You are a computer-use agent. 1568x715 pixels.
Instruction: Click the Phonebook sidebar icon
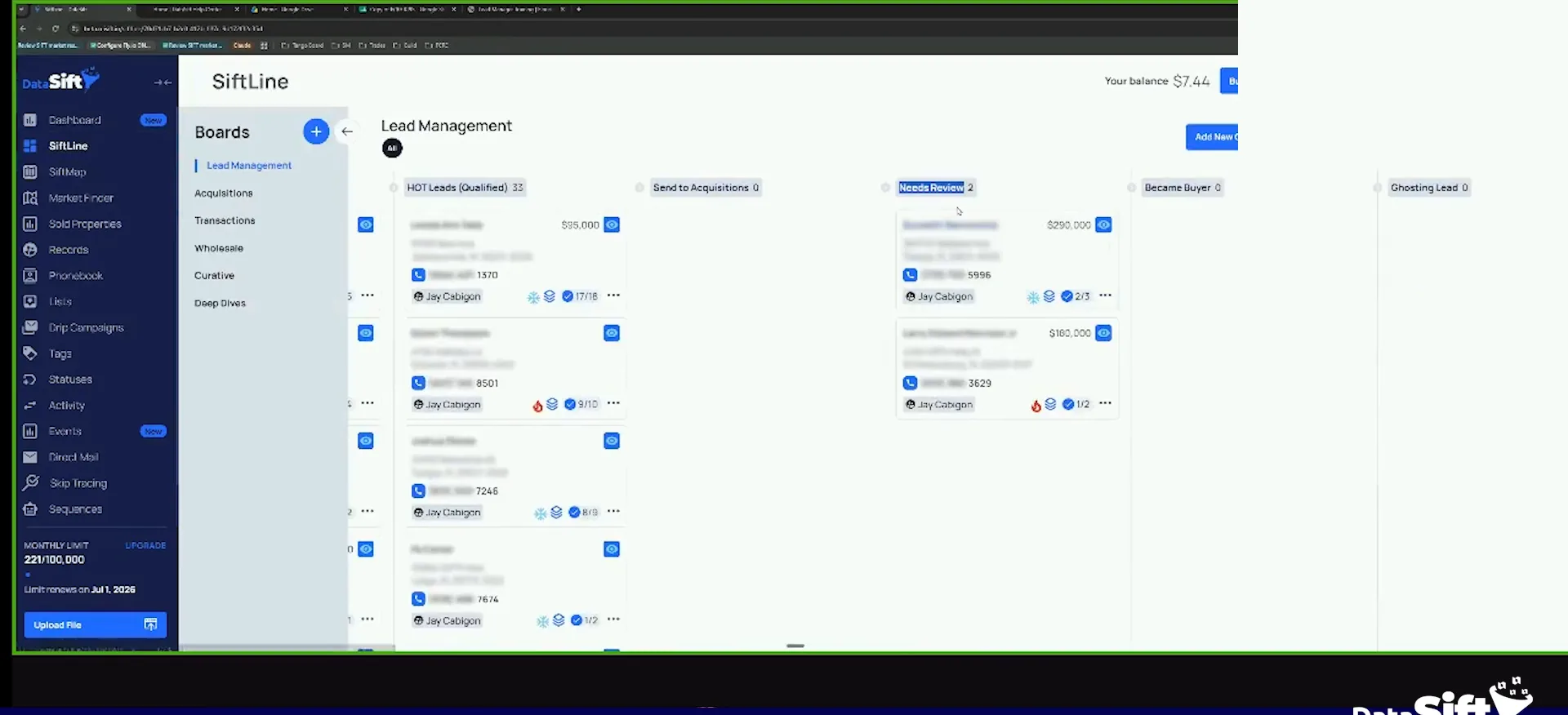[x=30, y=276]
